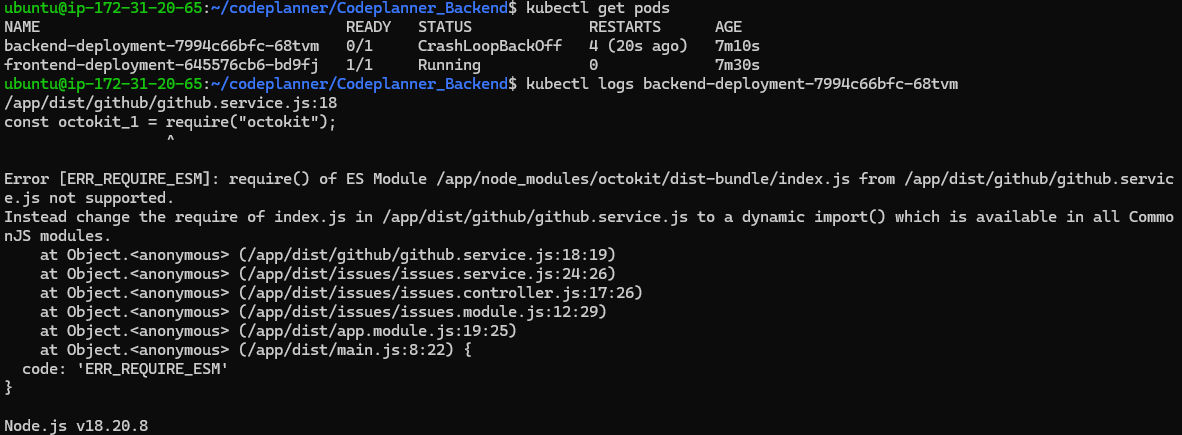Click the restarts value 0 for frontend pod
The height and width of the screenshot is (435, 1182).
593,65
